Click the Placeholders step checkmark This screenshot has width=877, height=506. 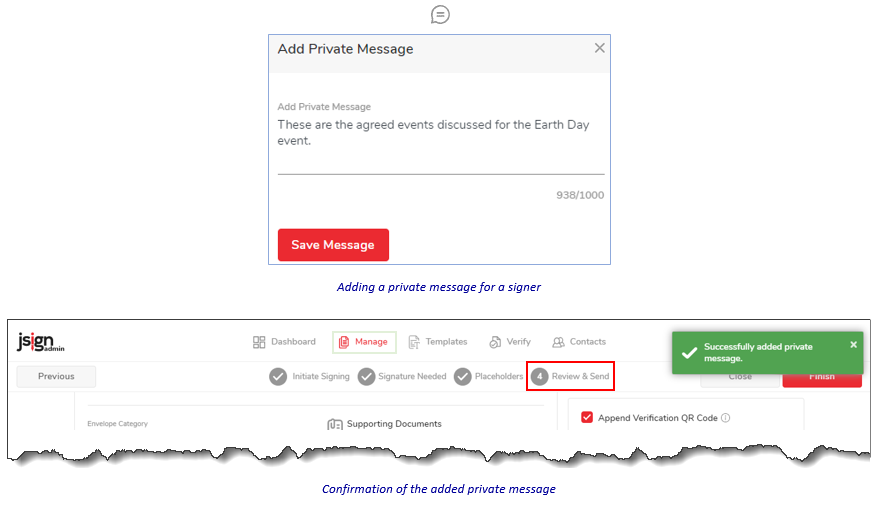click(x=463, y=377)
